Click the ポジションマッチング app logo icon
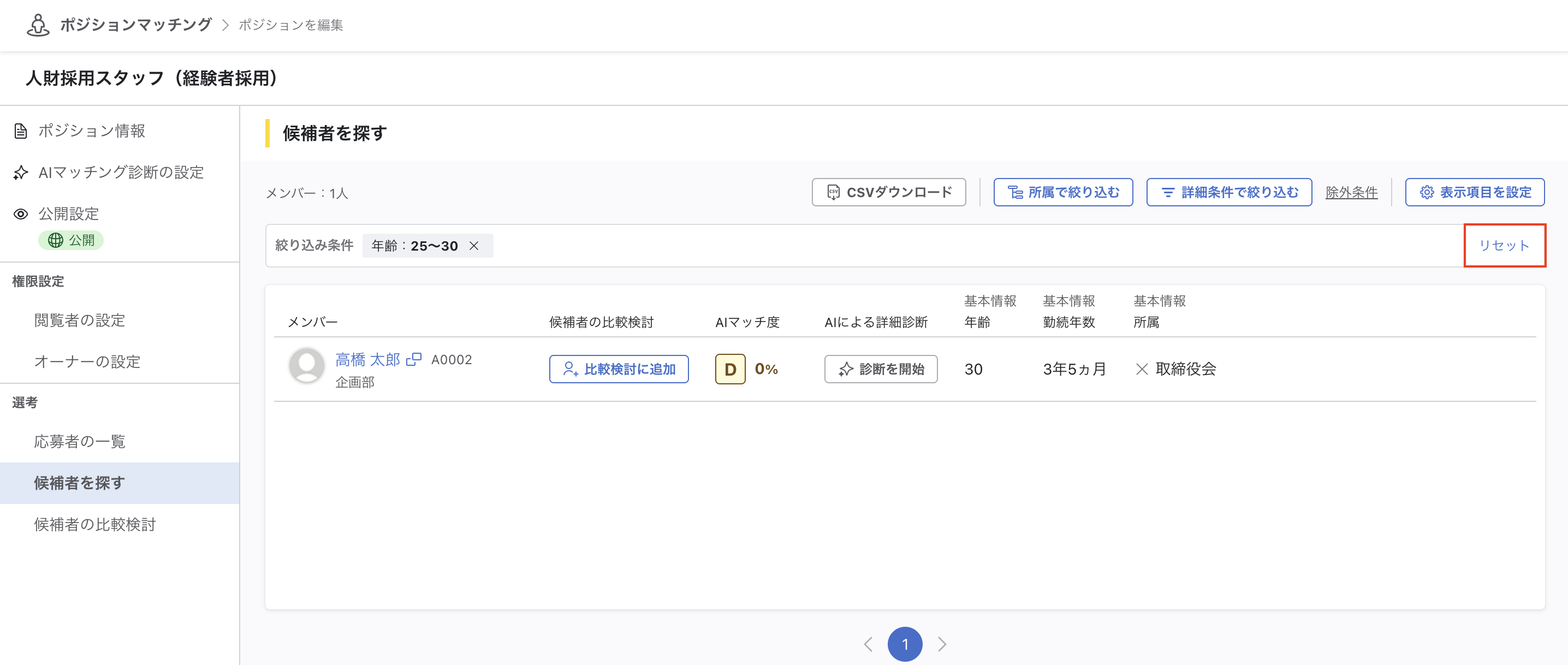This screenshot has width=1568, height=665. point(38,25)
